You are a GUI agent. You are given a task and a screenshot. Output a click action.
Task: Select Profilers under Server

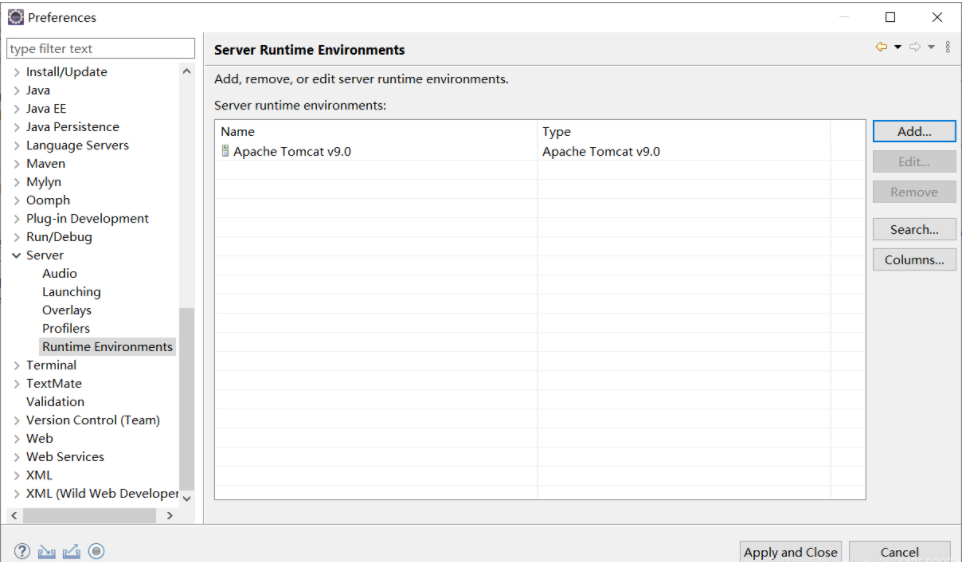66,328
